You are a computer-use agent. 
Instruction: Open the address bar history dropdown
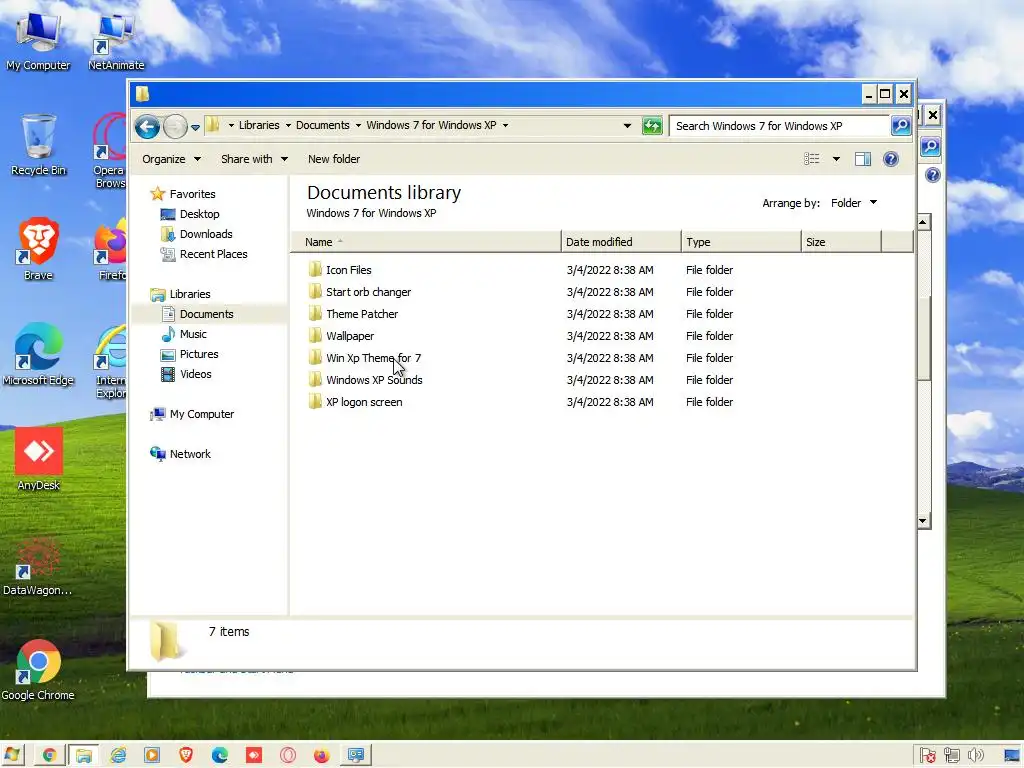tap(627, 125)
